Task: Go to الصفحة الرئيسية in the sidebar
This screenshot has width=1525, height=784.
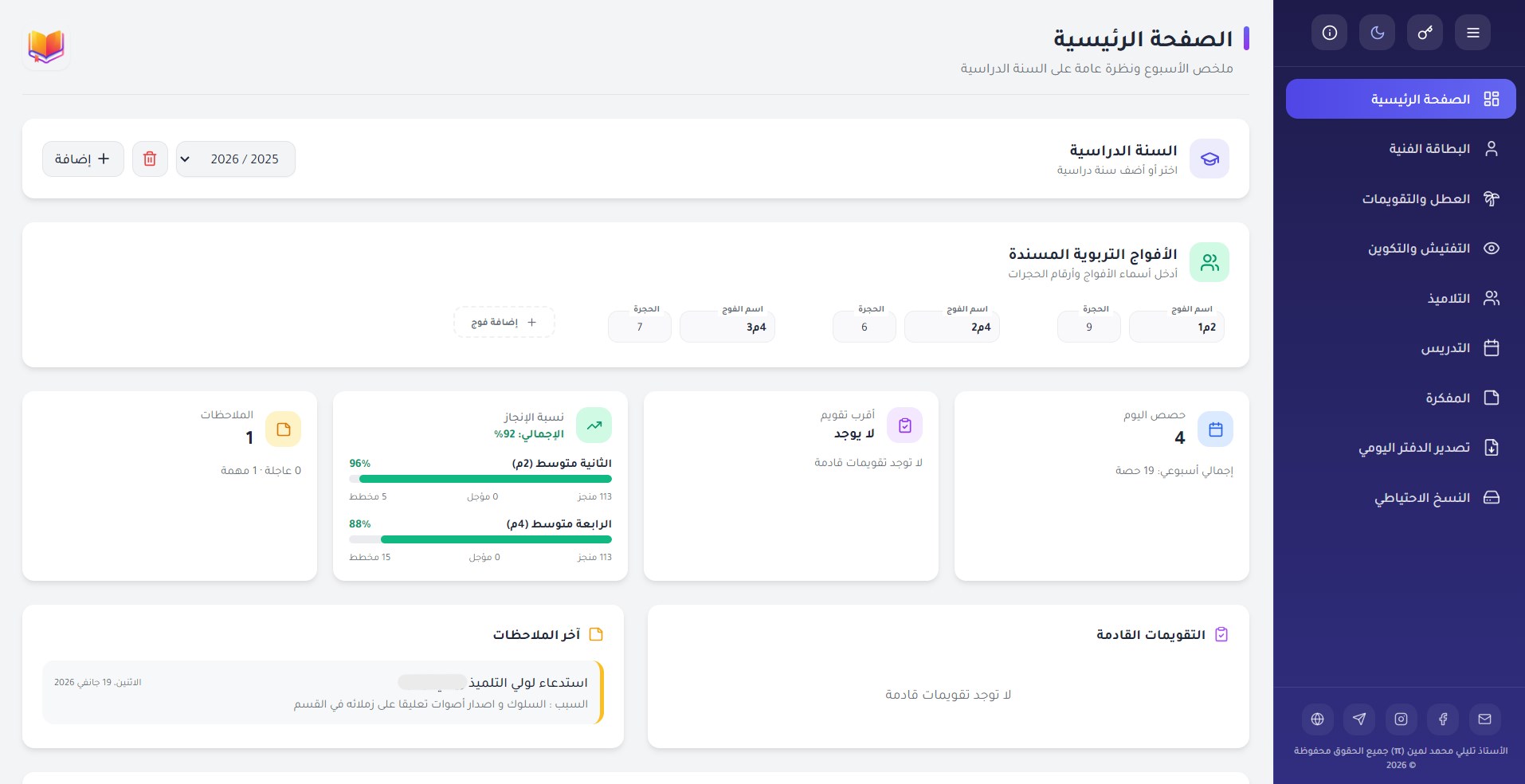Action: click(x=1401, y=99)
